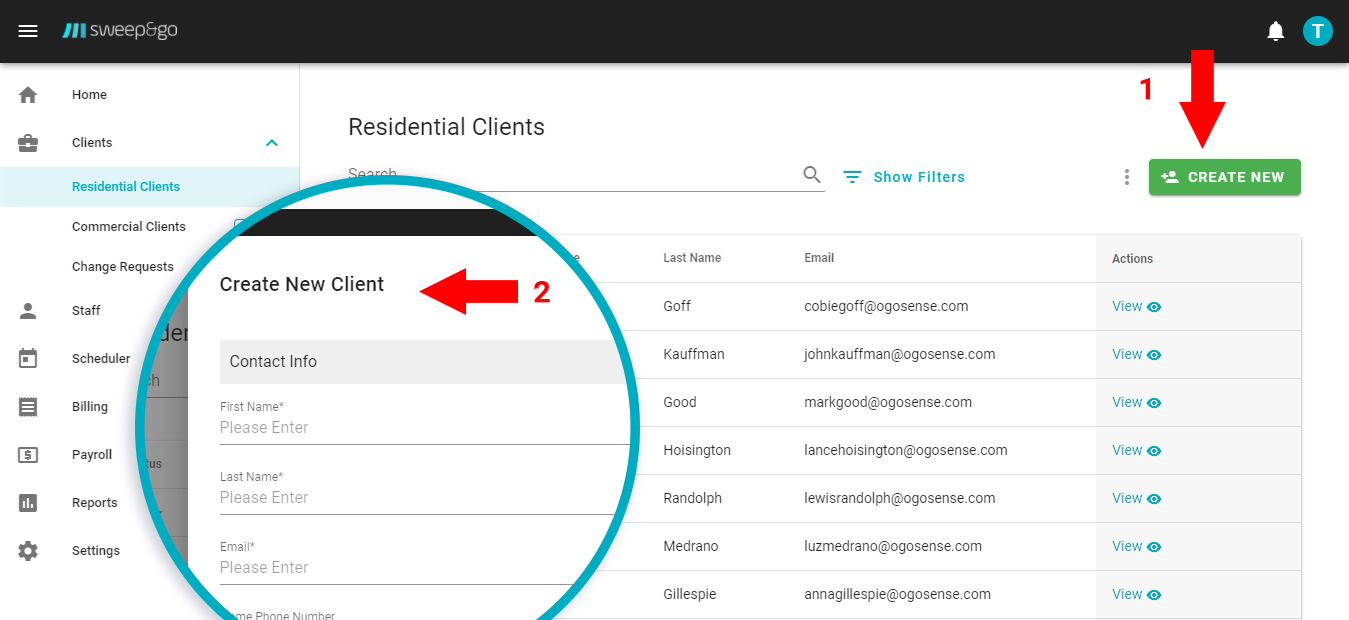Image resolution: width=1349 pixels, height=620 pixels.
Task: Select the Billing list icon
Action: pyautogui.click(x=28, y=406)
